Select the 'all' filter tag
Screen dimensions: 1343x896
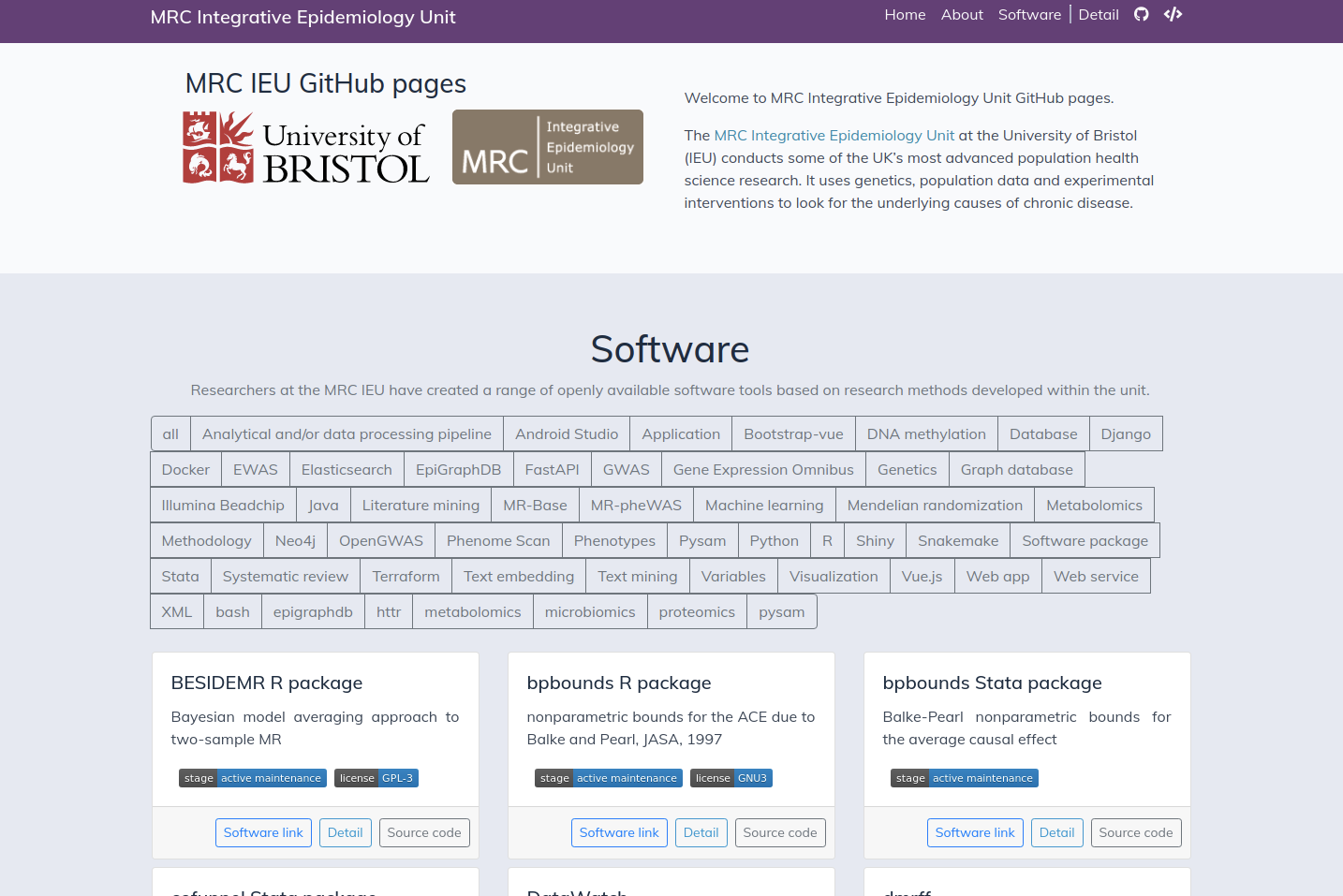170,433
